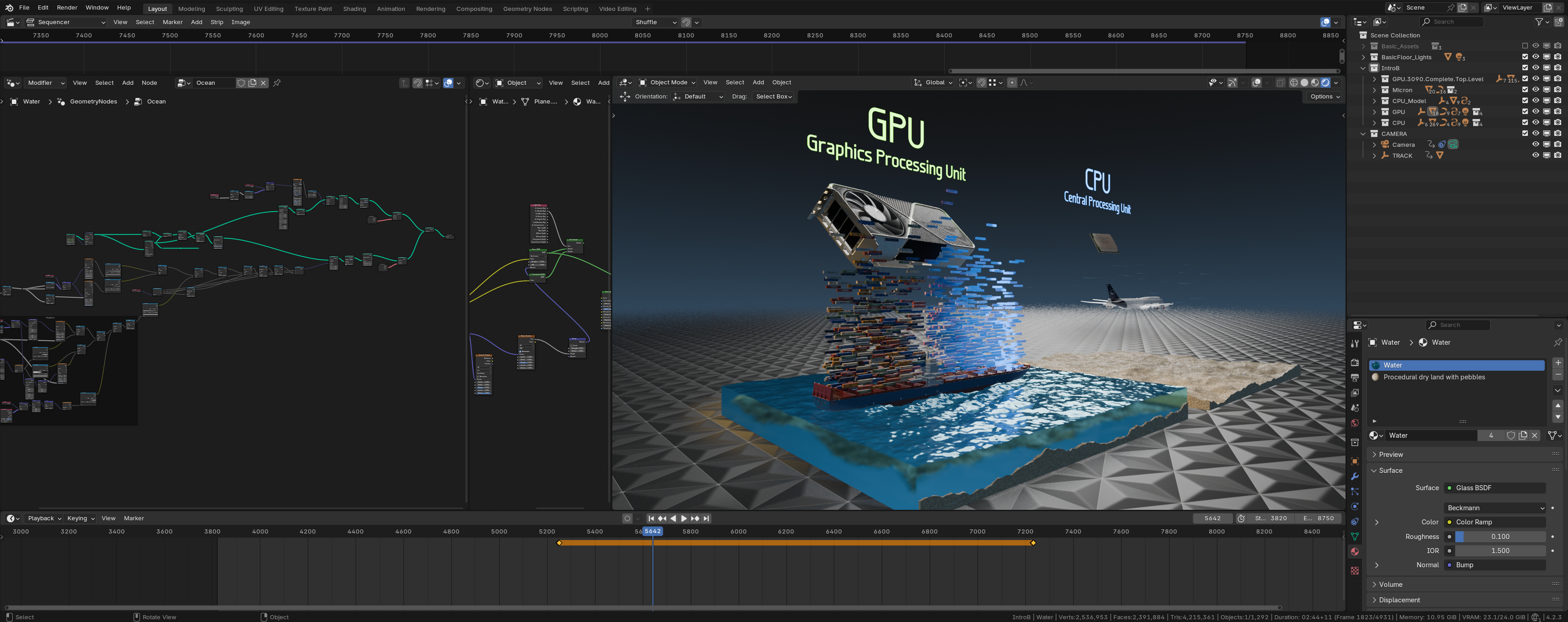Switch to the Geometry Nodes workspace tab
The image size is (1568, 622).
point(527,9)
